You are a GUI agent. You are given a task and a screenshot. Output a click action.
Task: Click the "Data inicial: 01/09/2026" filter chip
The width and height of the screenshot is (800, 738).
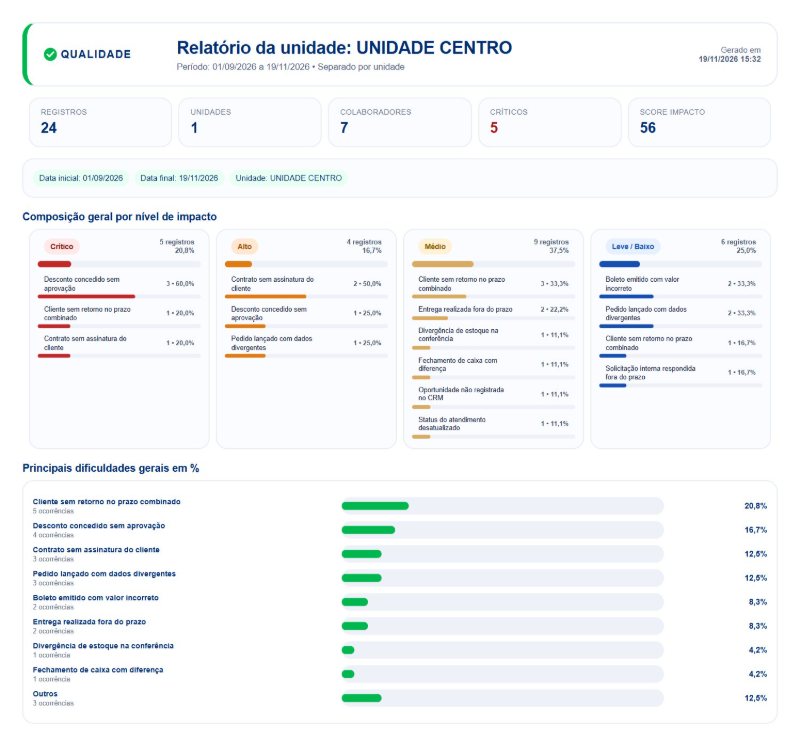[x=81, y=178]
